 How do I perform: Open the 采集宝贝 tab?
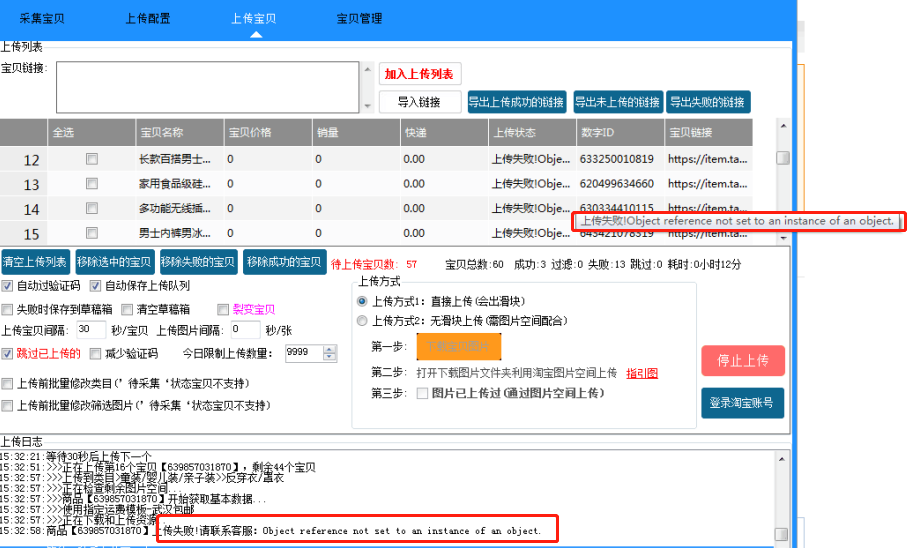click(x=42, y=19)
